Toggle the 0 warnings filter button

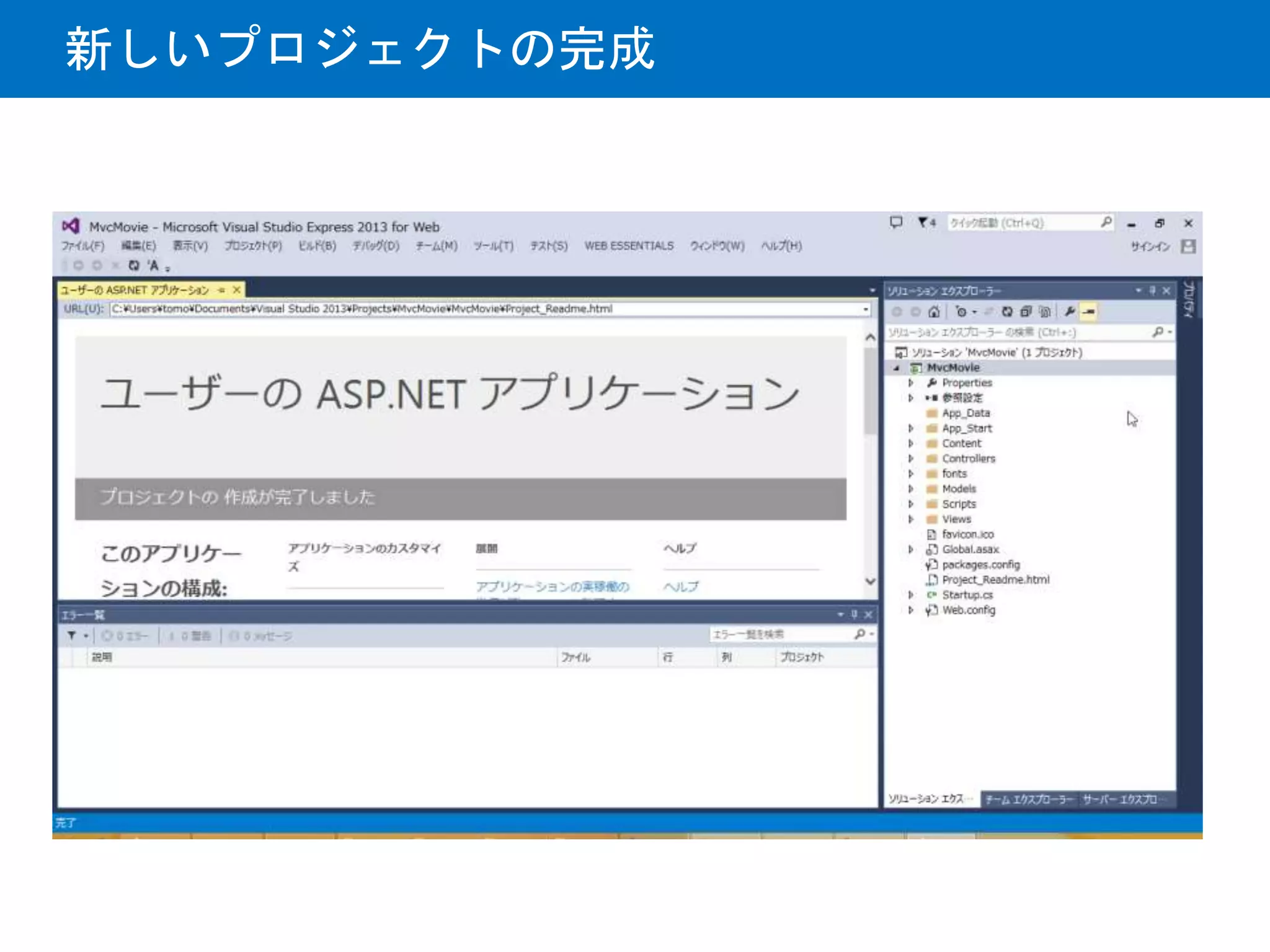pos(190,636)
